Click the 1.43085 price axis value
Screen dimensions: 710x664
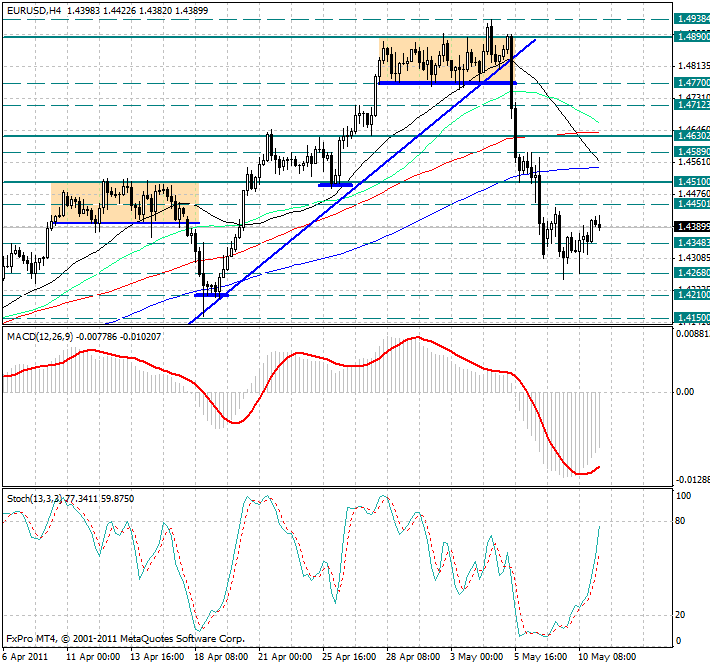(x=693, y=258)
